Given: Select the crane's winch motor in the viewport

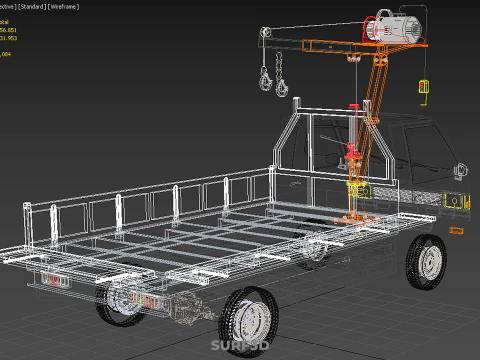Looking at the screenshot, I should [x=393, y=27].
